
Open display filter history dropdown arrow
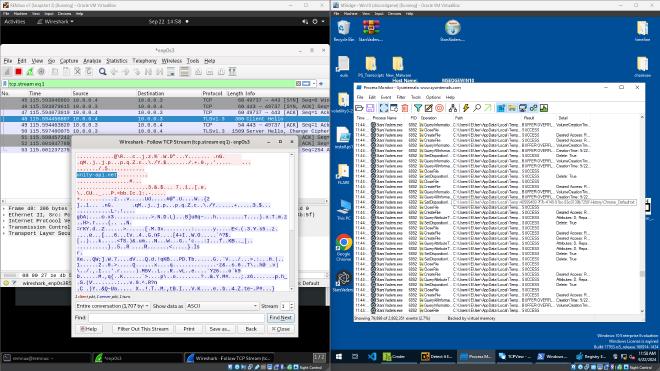click(x=314, y=84)
